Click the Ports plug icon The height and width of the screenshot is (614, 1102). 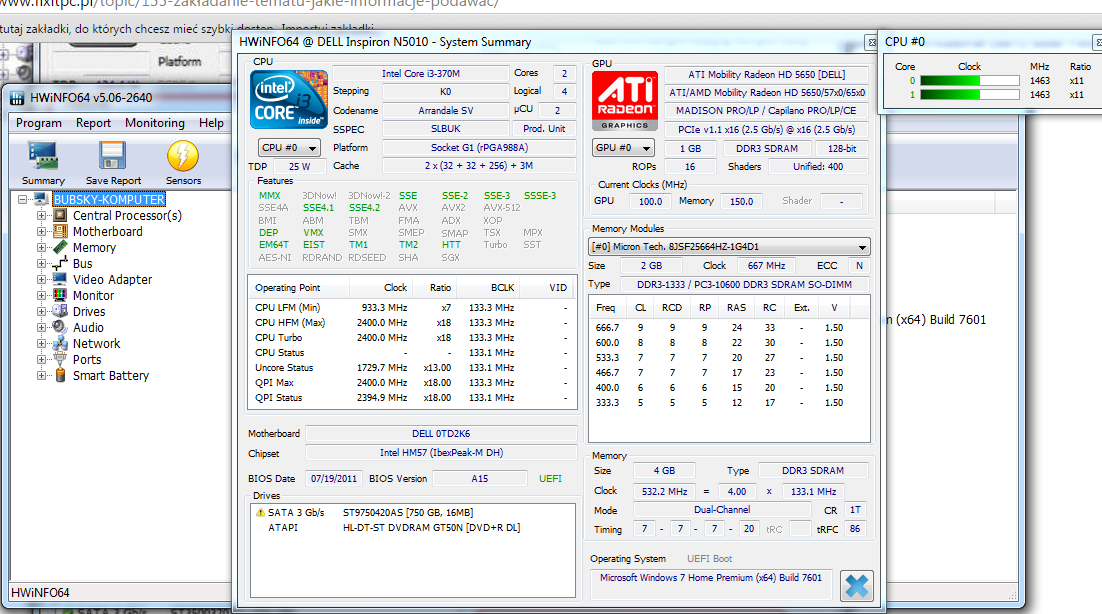click(61, 360)
